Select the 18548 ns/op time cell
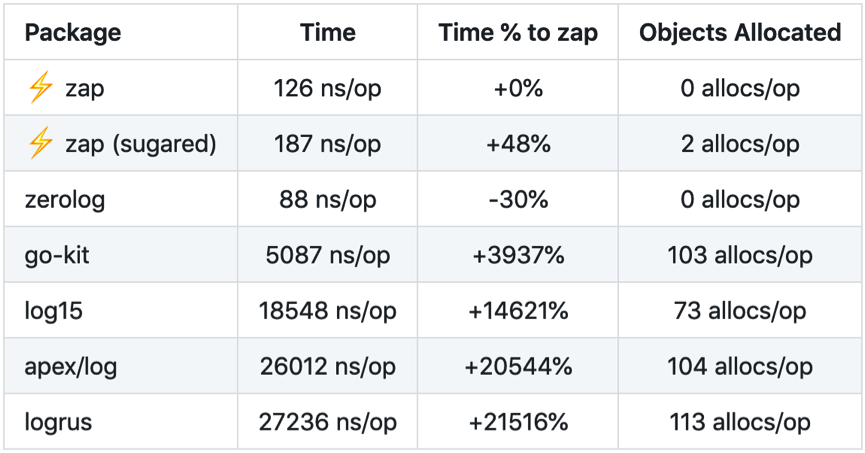 coord(327,311)
